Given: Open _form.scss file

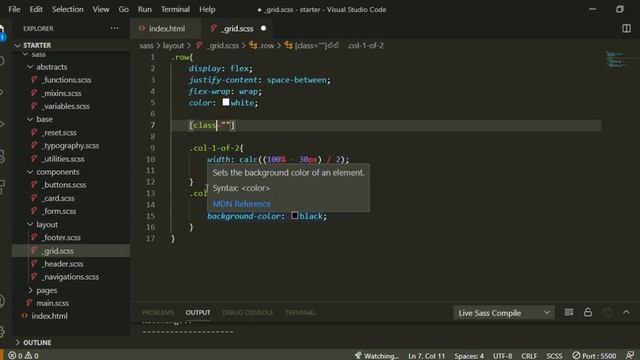Looking at the screenshot, I should pos(60,211).
